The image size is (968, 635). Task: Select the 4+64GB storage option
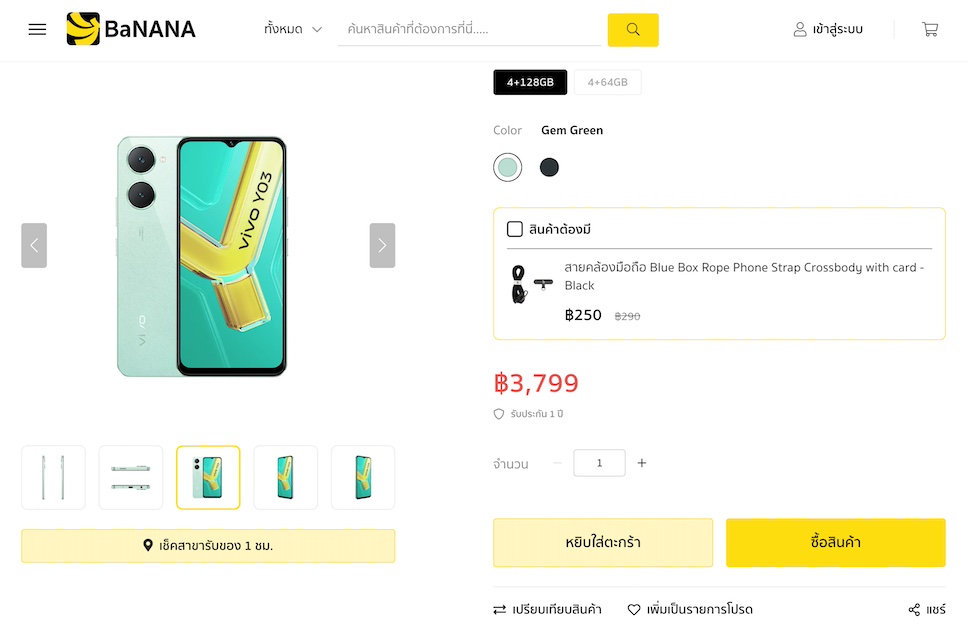pyautogui.click(x=607, y=82)
